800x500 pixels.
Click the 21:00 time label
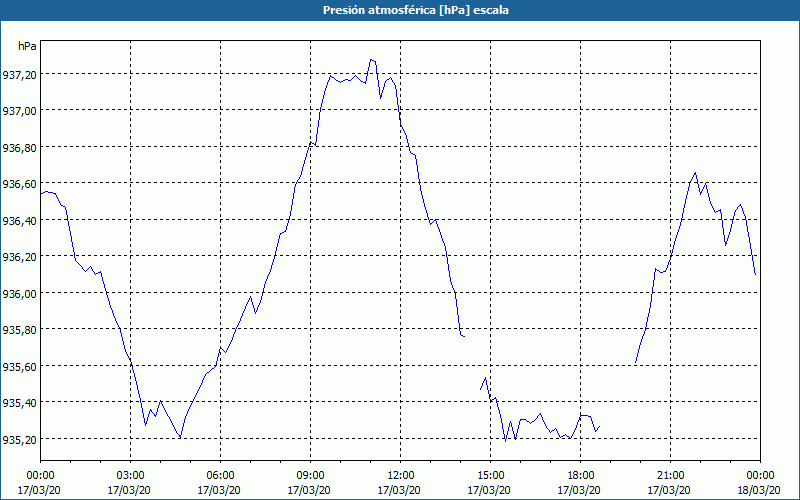click(x=670, y=476)
